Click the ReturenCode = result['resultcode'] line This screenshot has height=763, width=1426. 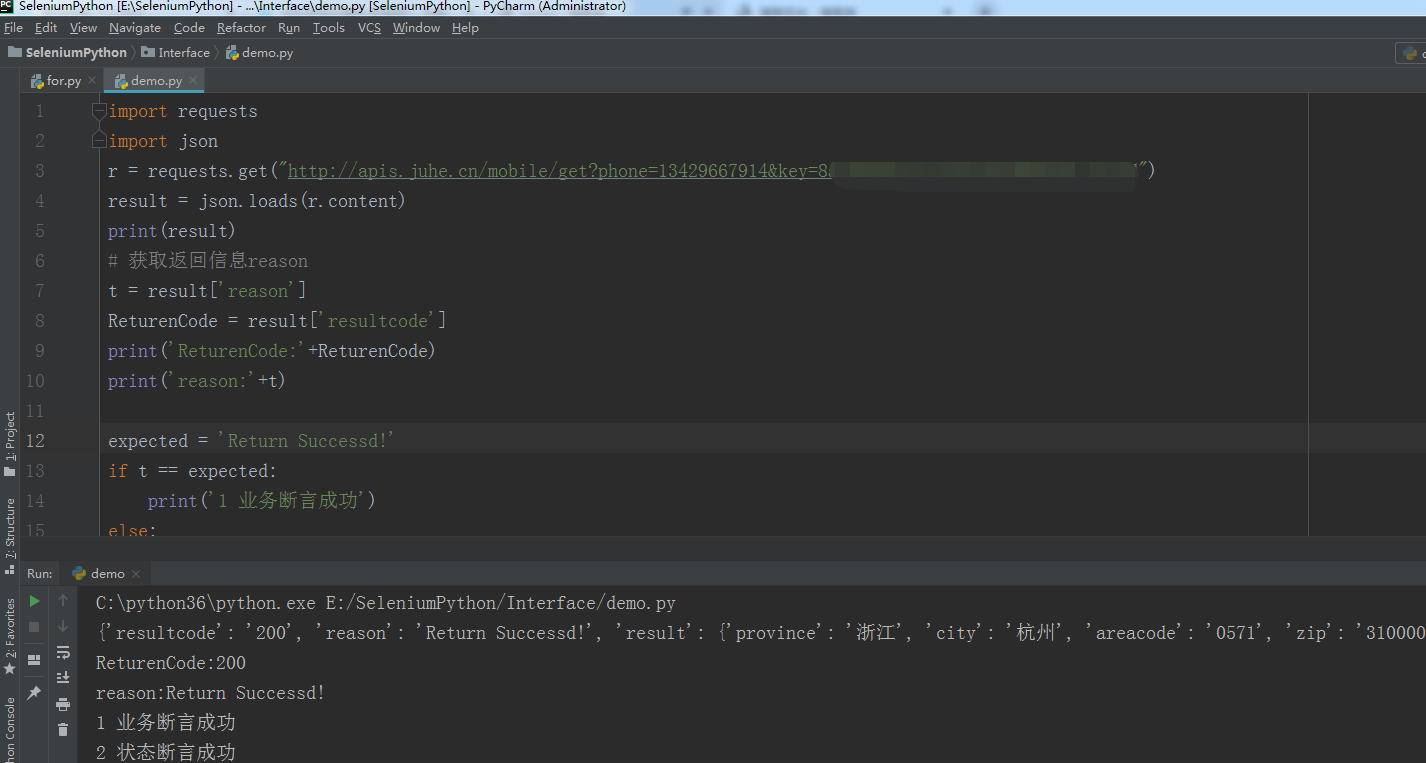[277, 321]
